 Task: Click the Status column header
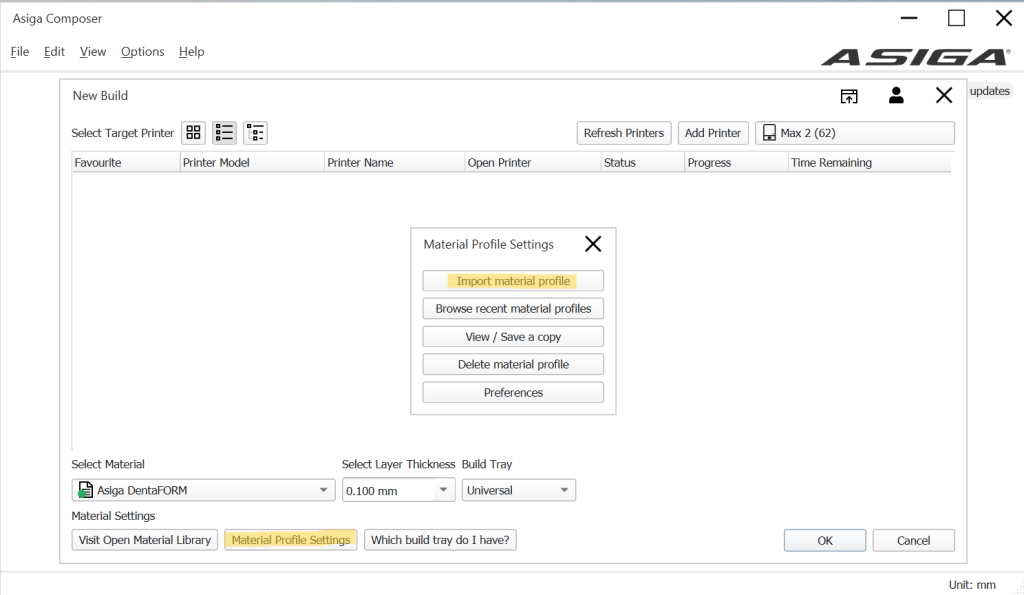pyautogui.click(x=643, y=163)
